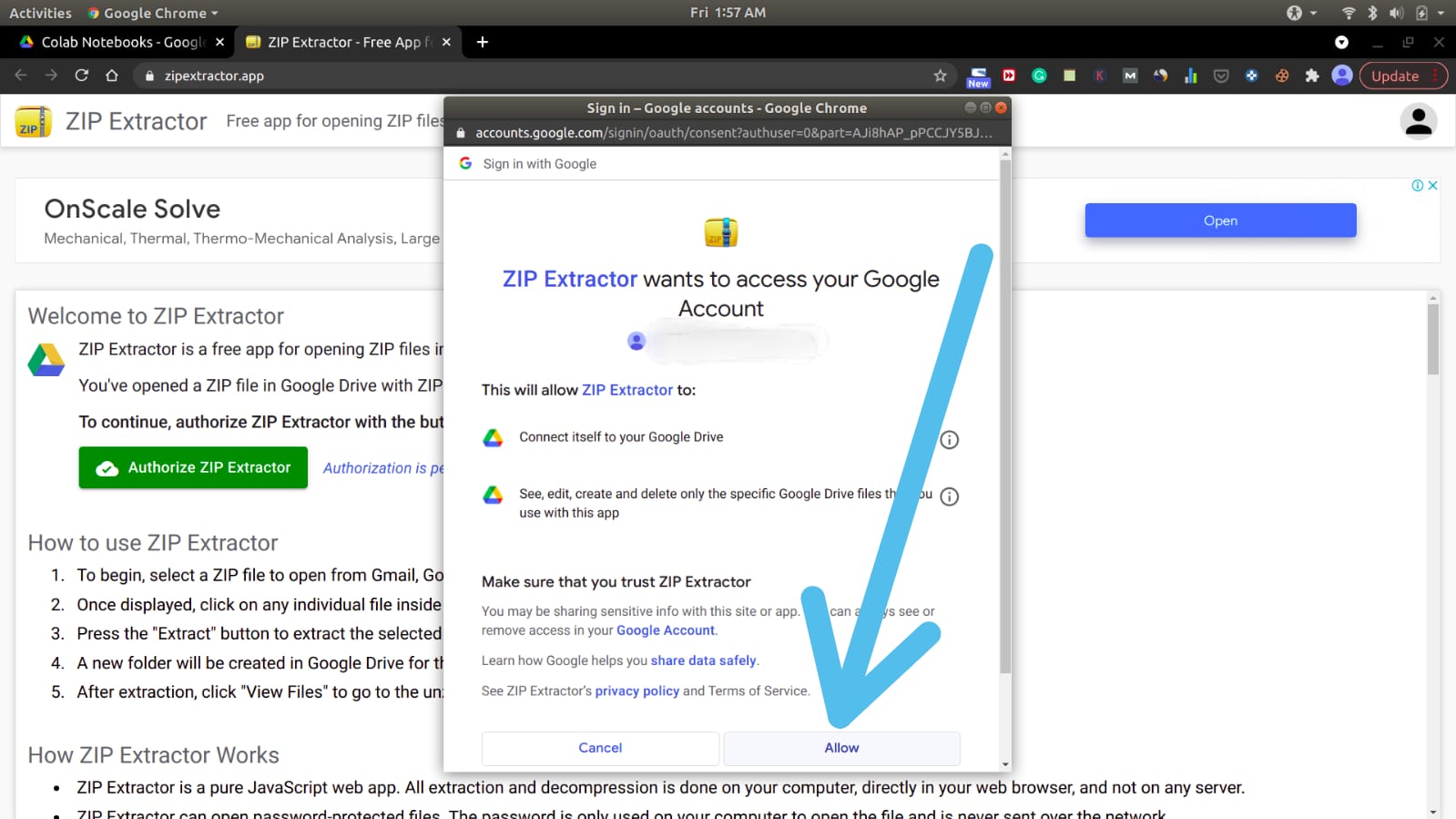Click the info icon beside Connect itself to Google Drive
The image size is (1456, 819).
pyautogui.click(x=949, y=440)
